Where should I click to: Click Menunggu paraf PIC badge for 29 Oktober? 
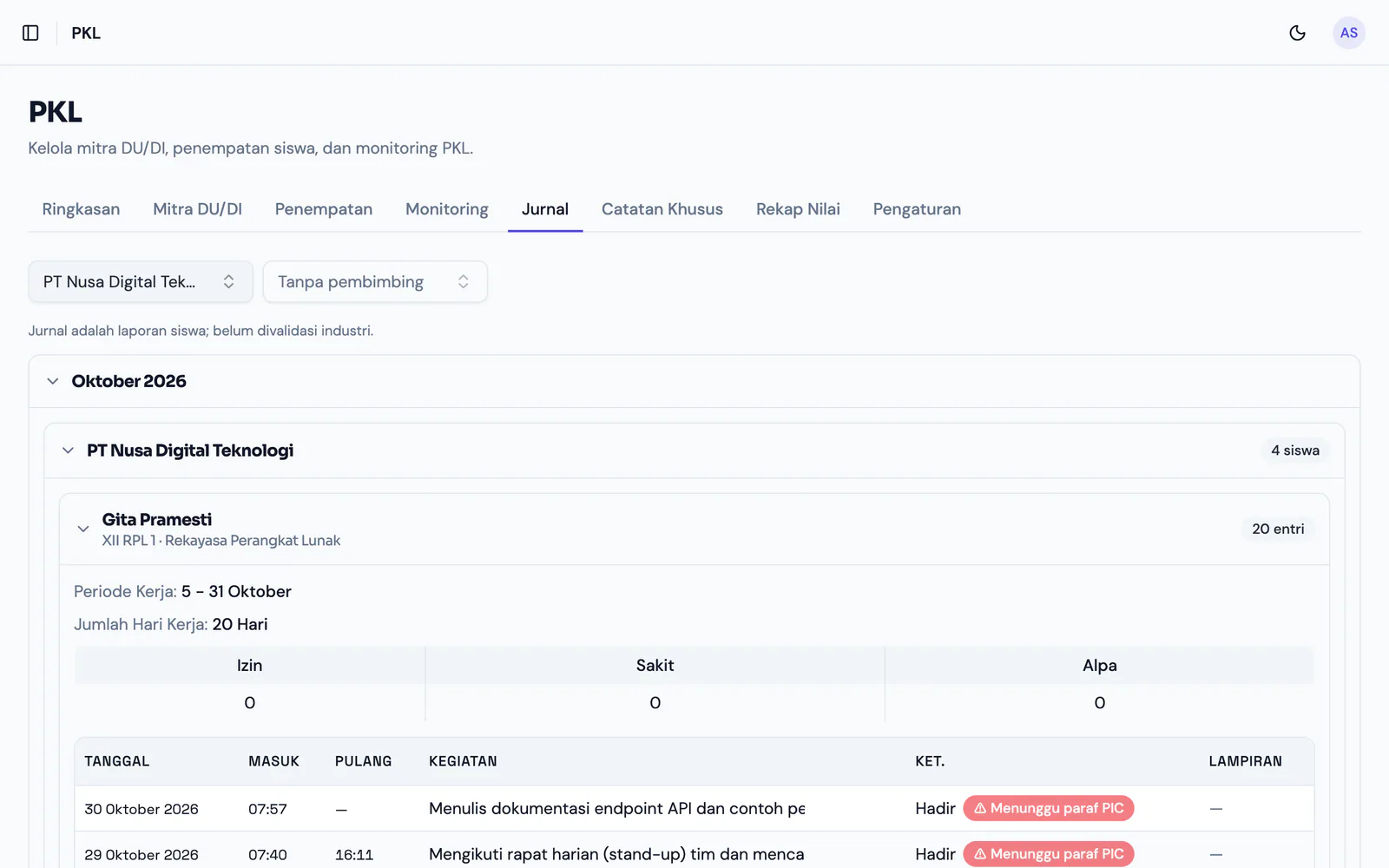pyautogui.click(x=1049, y=854)
